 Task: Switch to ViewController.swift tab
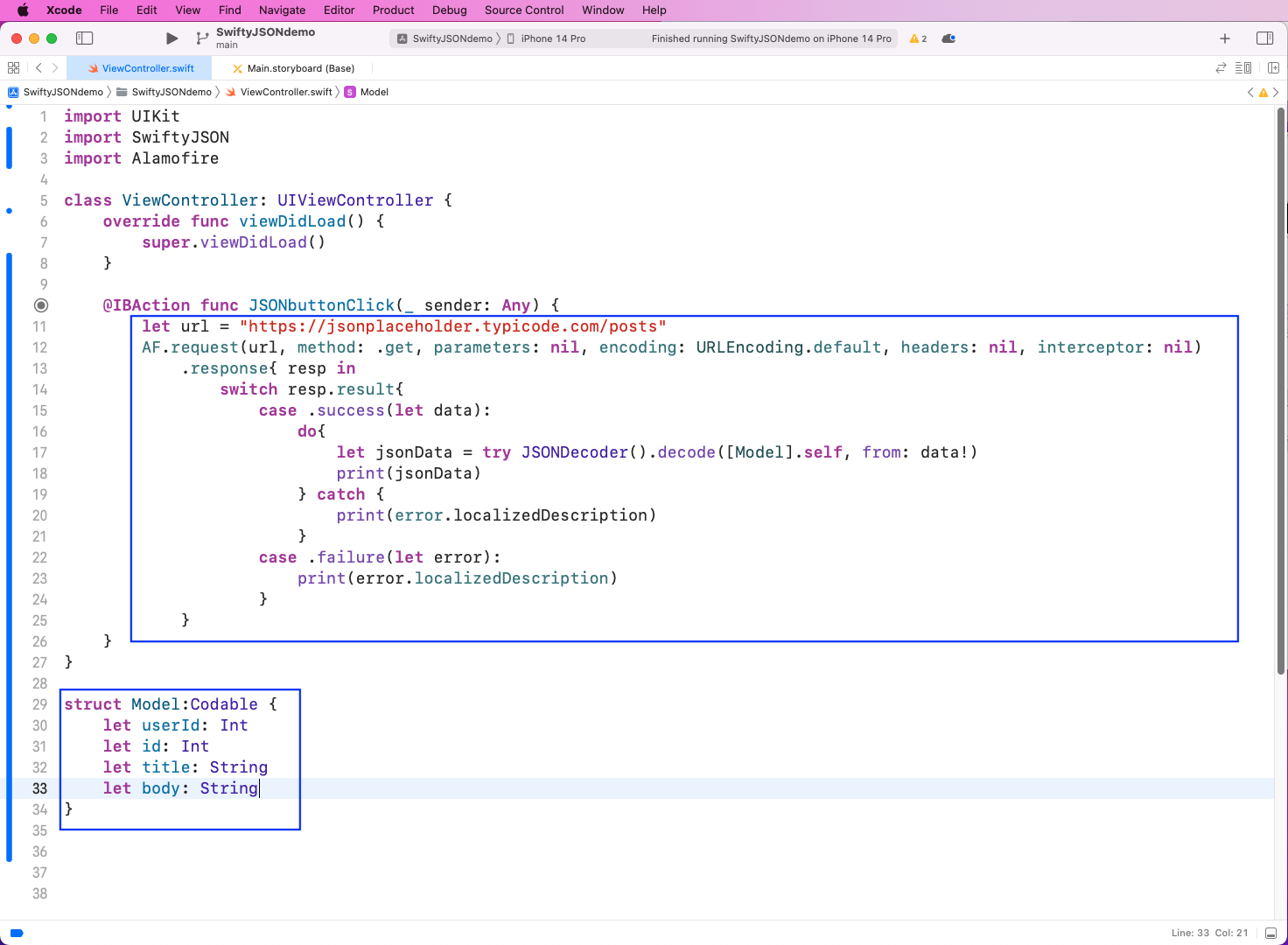pos(141,68)
